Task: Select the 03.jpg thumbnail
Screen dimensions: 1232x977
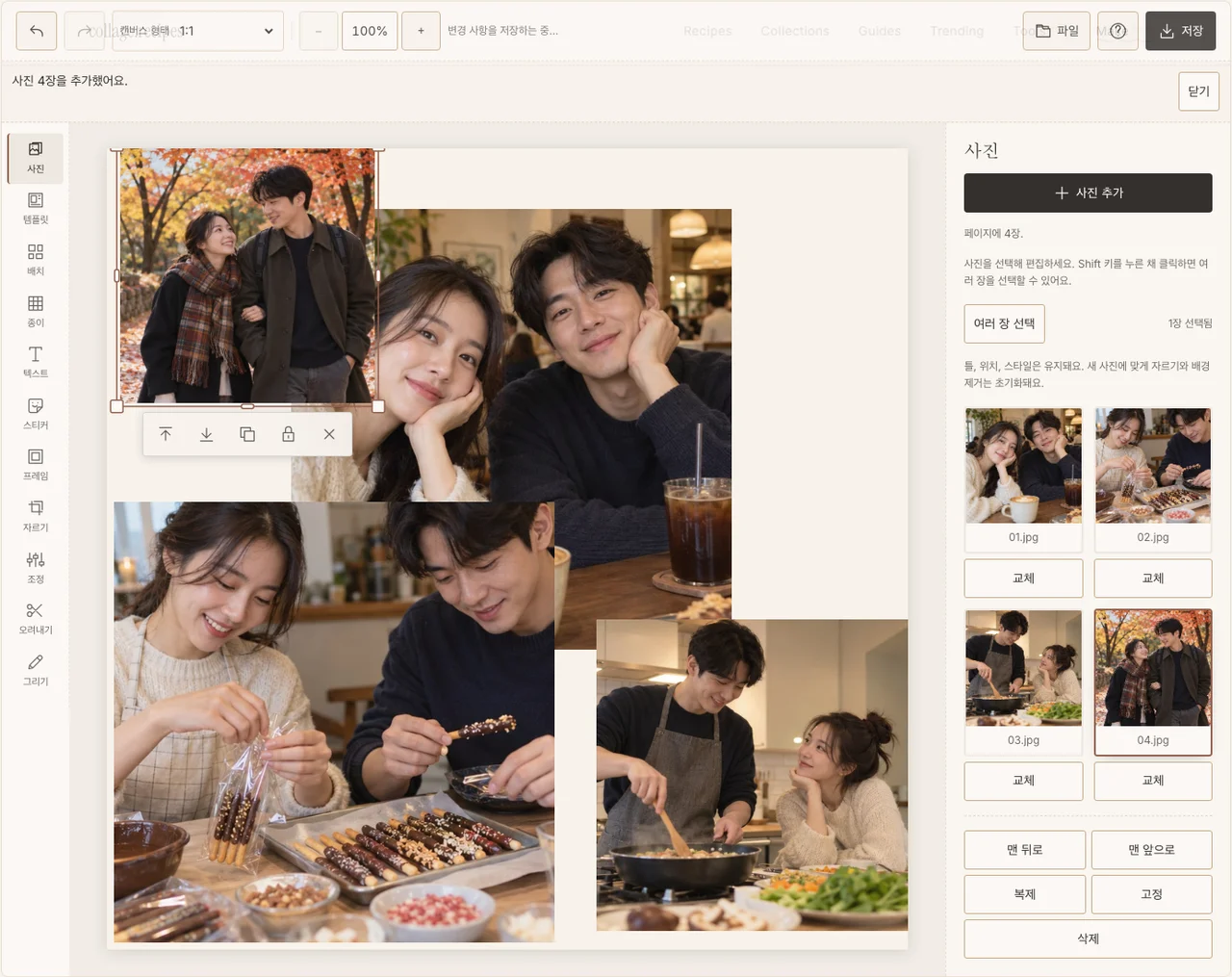Action: point(1023,682)
